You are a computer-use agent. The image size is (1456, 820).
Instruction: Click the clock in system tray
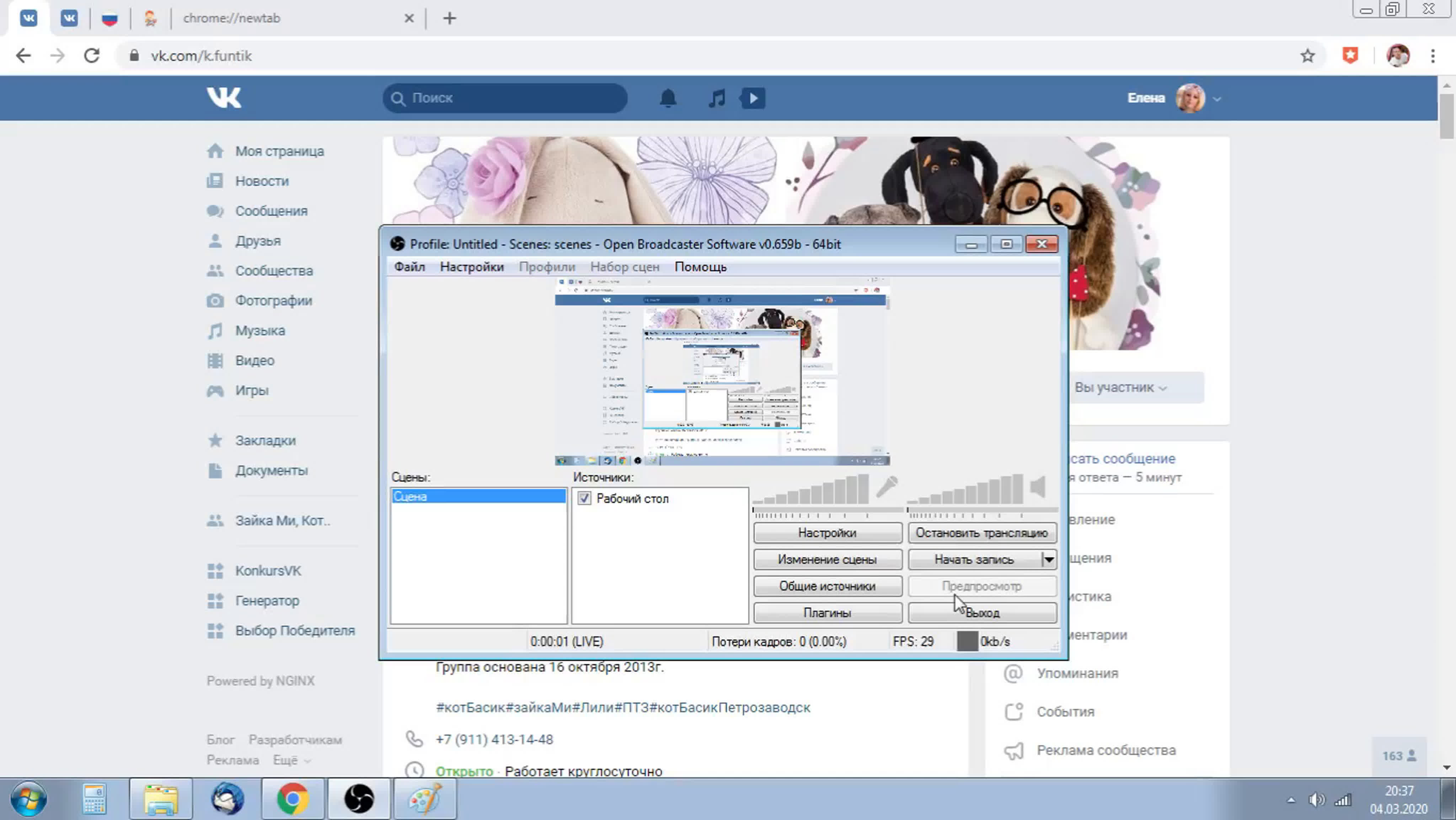click(x=1398, y=800)
